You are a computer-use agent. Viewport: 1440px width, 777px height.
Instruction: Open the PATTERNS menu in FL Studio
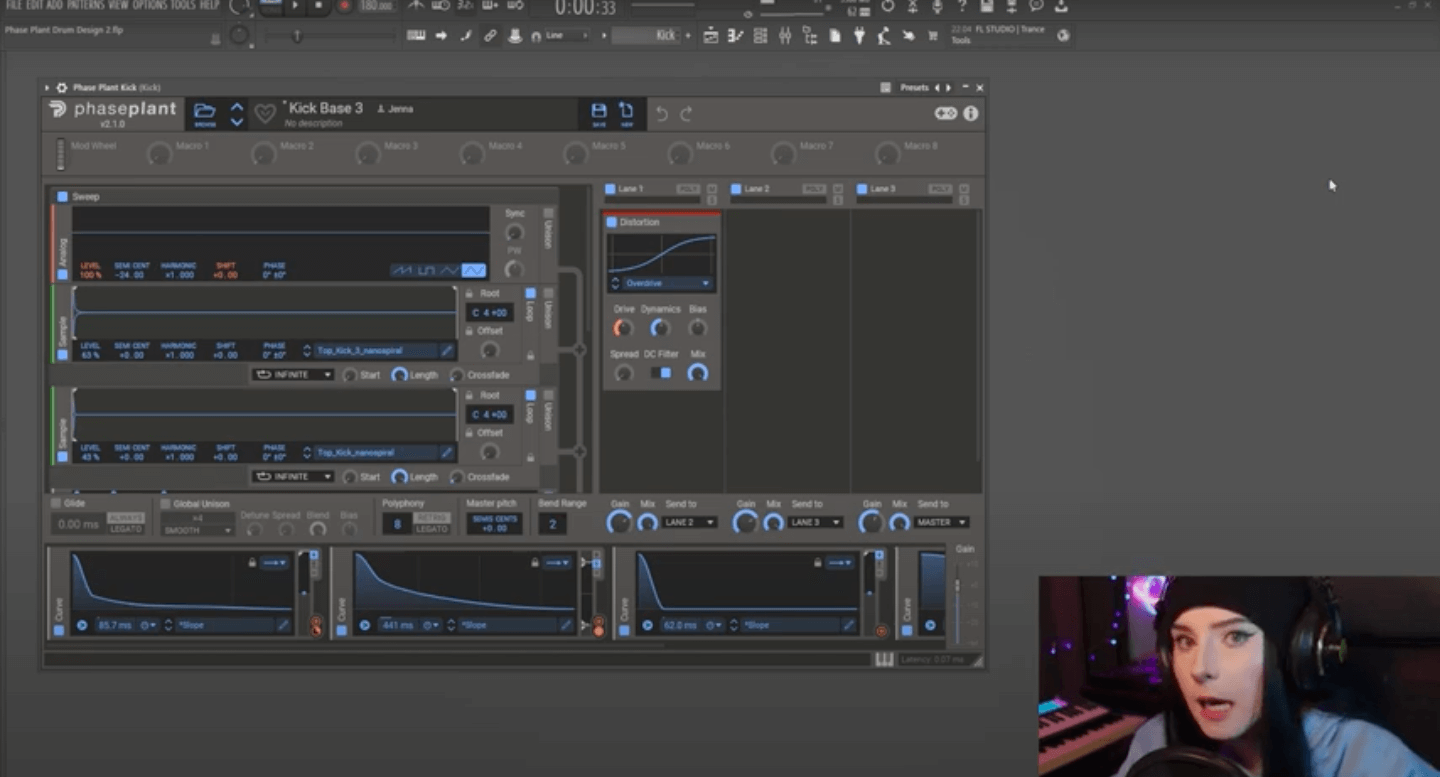85,5
